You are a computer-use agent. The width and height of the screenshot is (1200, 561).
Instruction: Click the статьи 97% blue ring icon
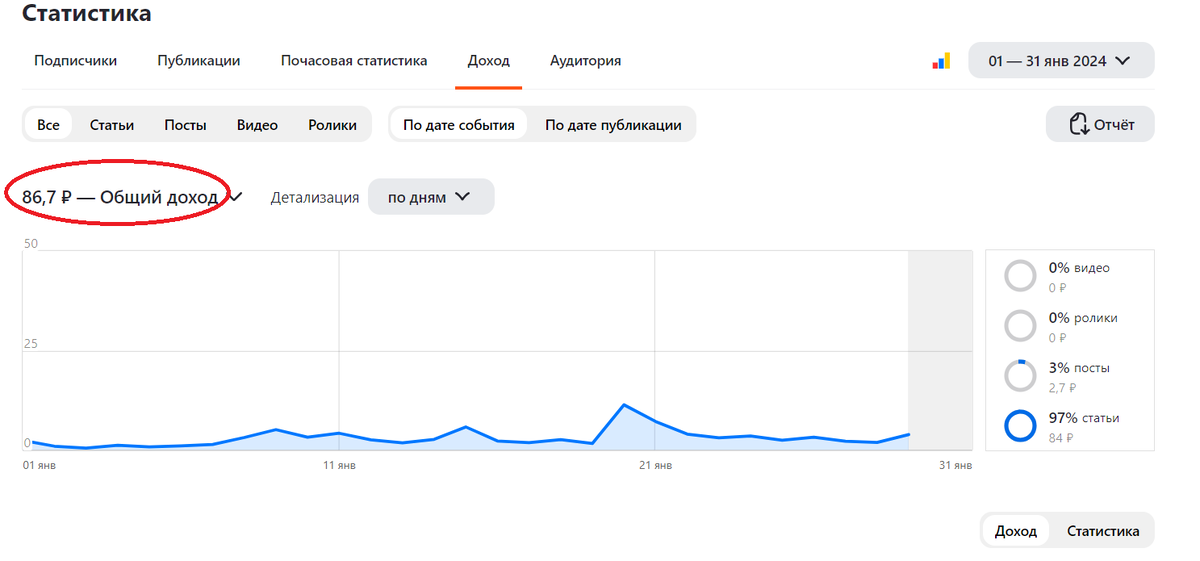[1020, 425]
